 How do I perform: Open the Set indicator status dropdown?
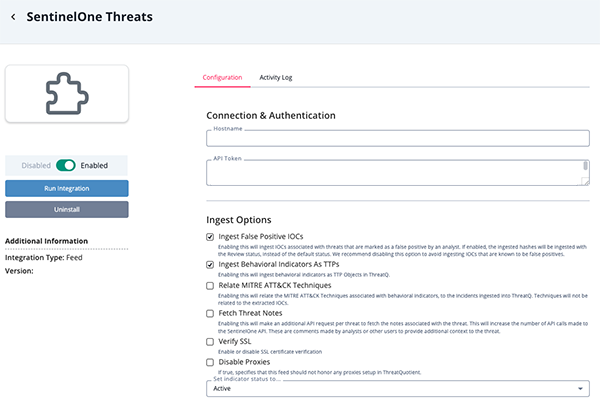pyautogui.click(x=398, y=388)
